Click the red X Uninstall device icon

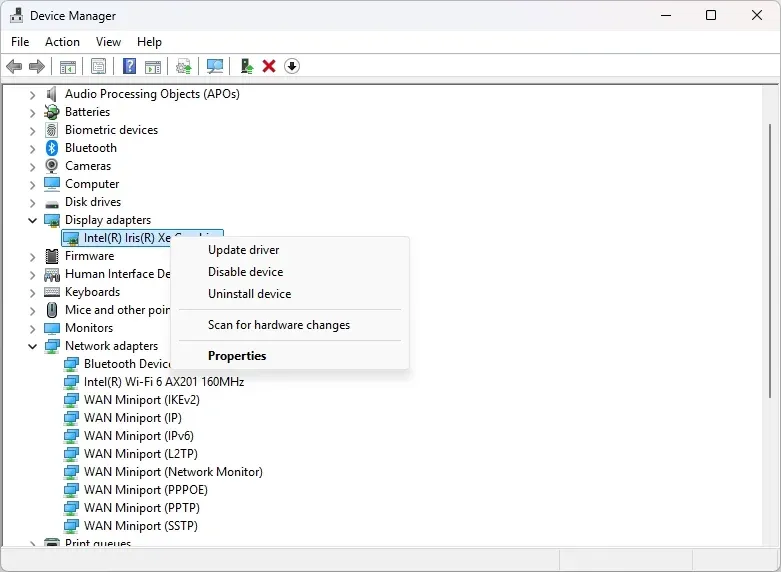click(269, 66)
